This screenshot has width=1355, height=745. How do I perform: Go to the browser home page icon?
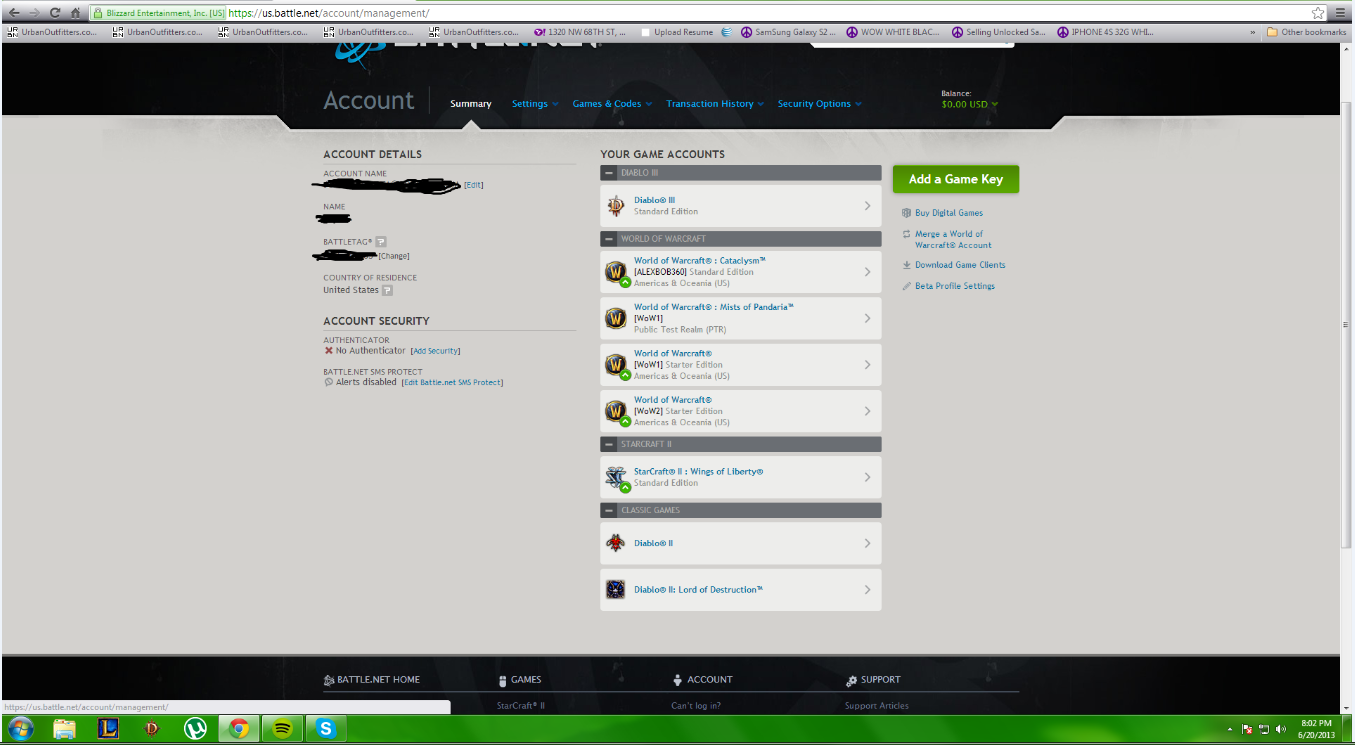click(x=75, y=13)
